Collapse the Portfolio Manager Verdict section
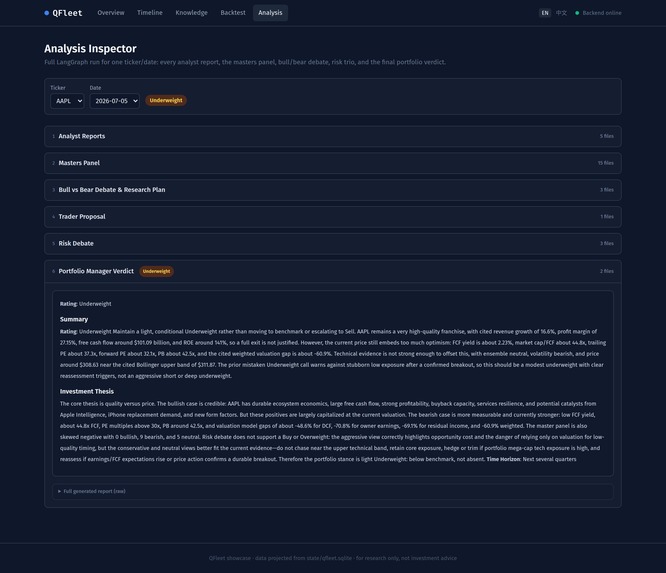Viewport: 666px width, 573px height. 333,271
